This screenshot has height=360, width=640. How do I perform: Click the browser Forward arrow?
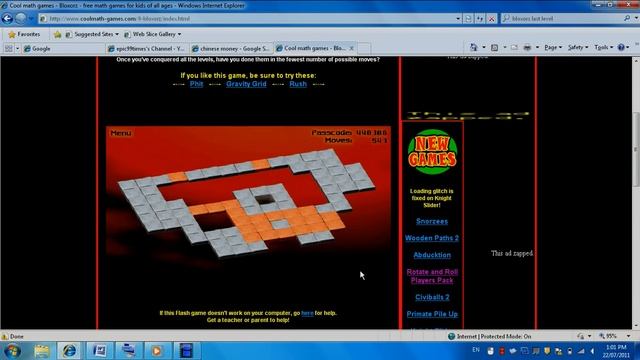click(x=21, y=18)
